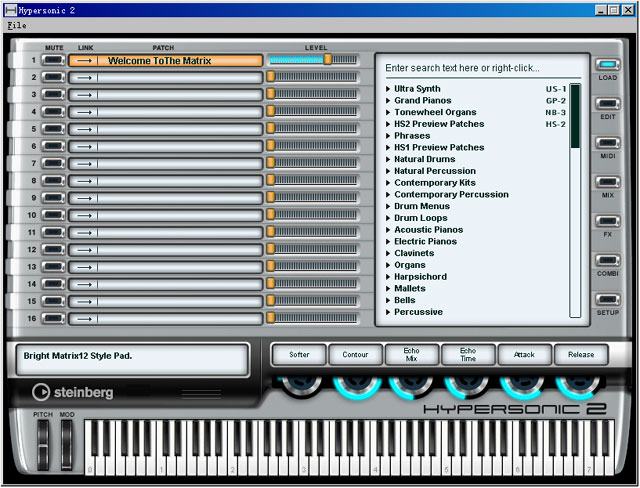Click the pitch bend wheel
This screenshot has height=488, width=640.
click(x=43, y=445)
